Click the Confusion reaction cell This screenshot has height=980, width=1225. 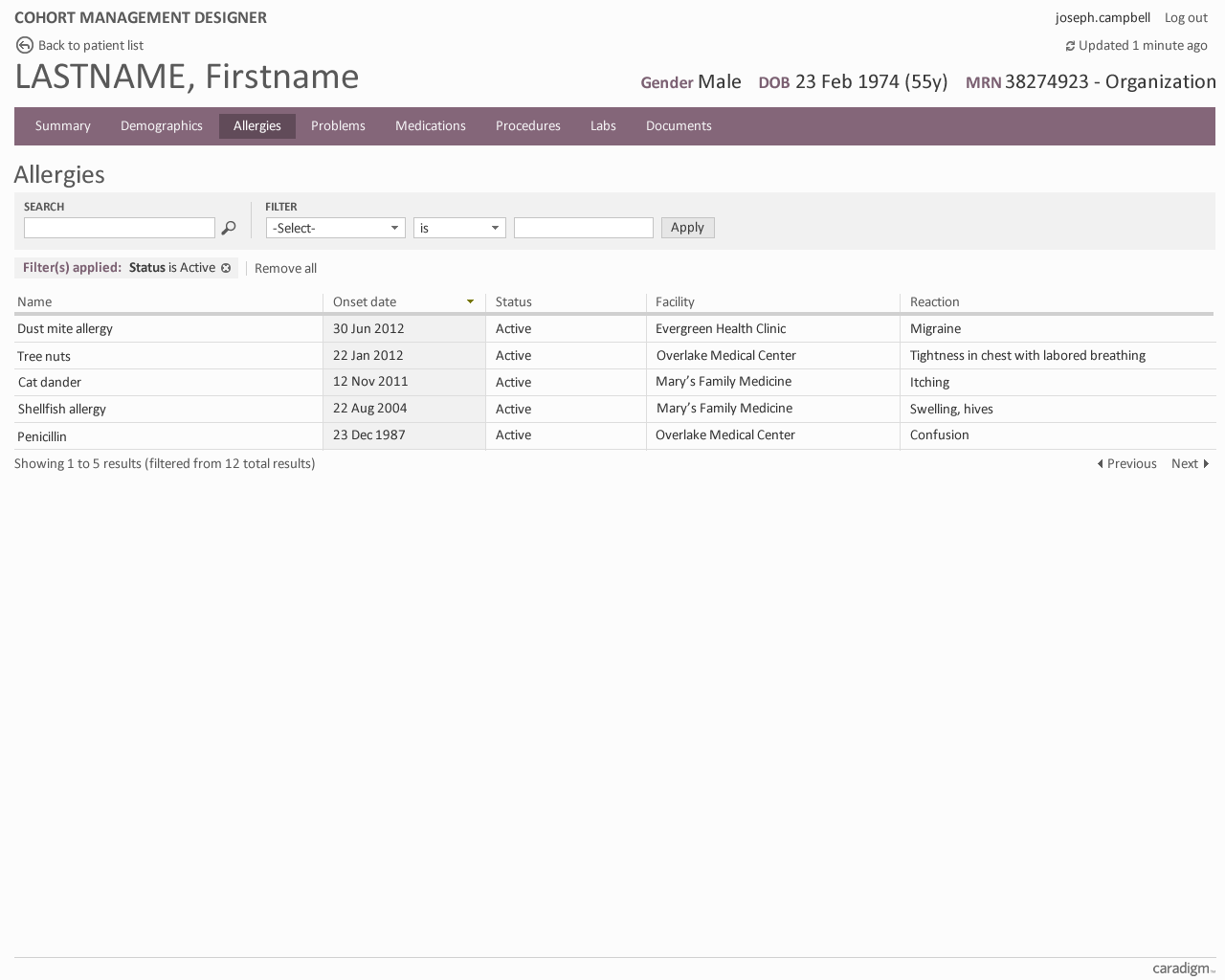pos(940,434)
